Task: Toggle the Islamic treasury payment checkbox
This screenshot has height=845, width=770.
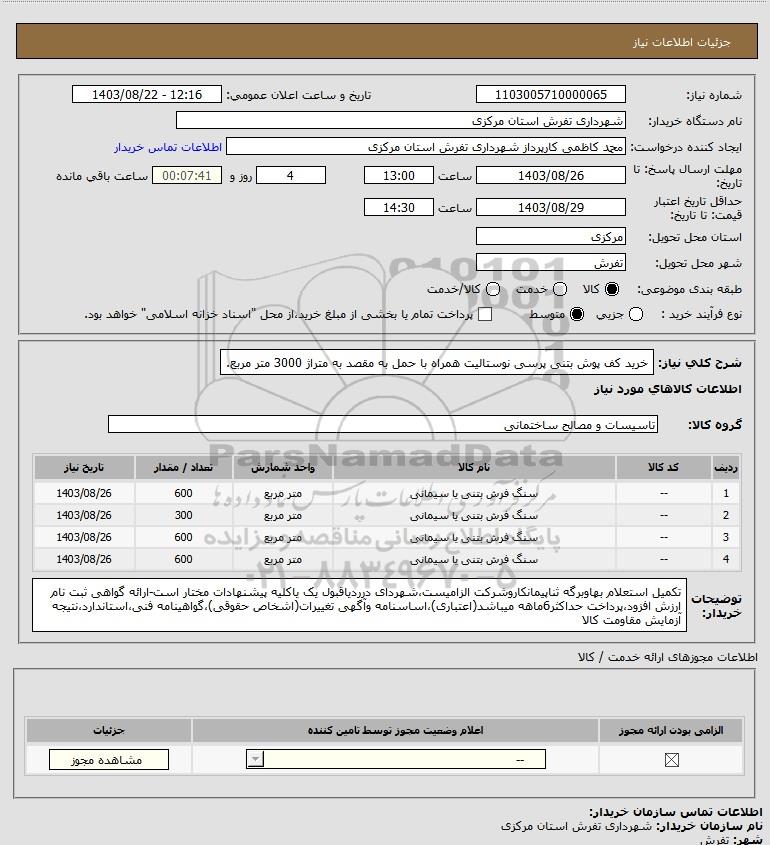Action: [x=485, y=314]
